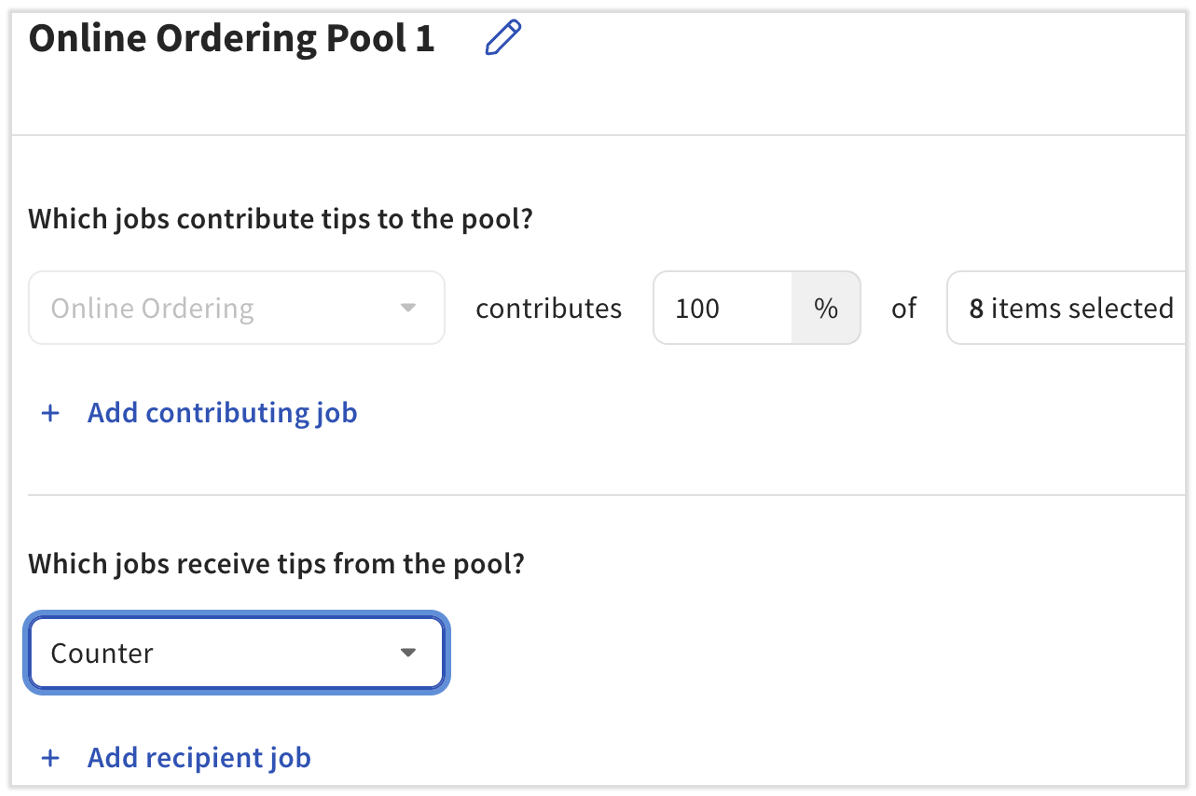
Task: Click the number 100 in percentage box
Action: 697,308
